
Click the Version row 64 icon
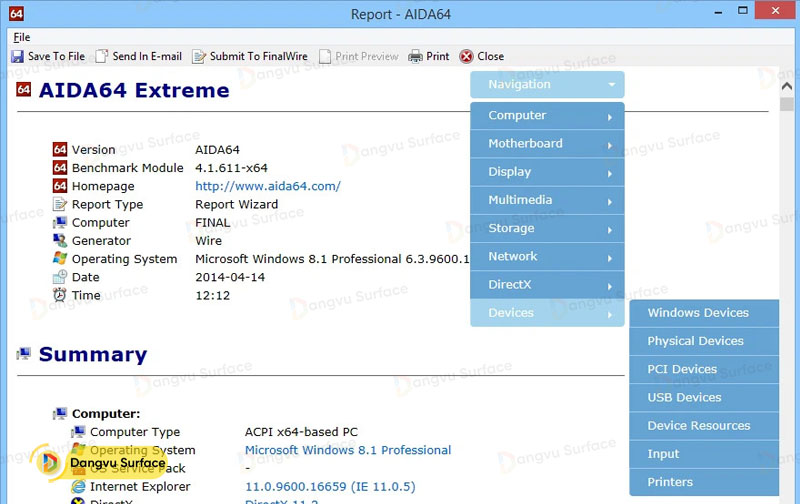(x=60, y=149)
